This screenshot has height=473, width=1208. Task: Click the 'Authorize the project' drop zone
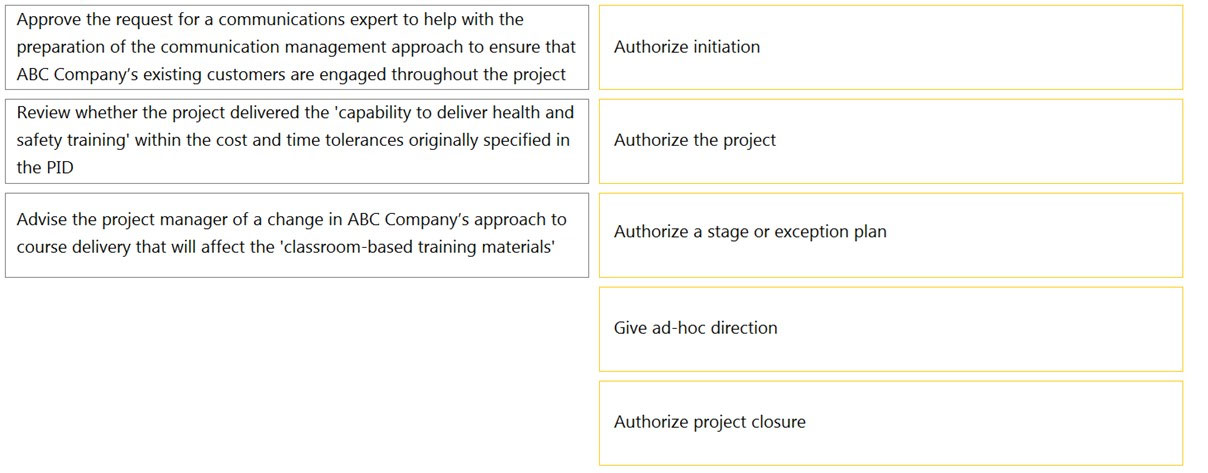pyautogui.click(x=890, y=141)
